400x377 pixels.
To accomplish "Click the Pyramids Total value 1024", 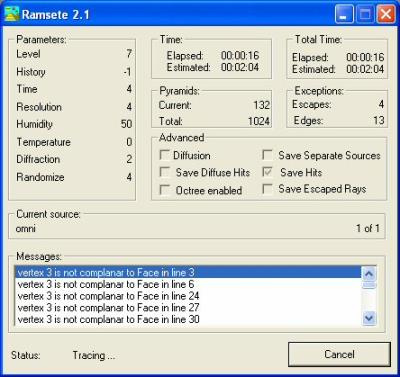I will [259, 121].
